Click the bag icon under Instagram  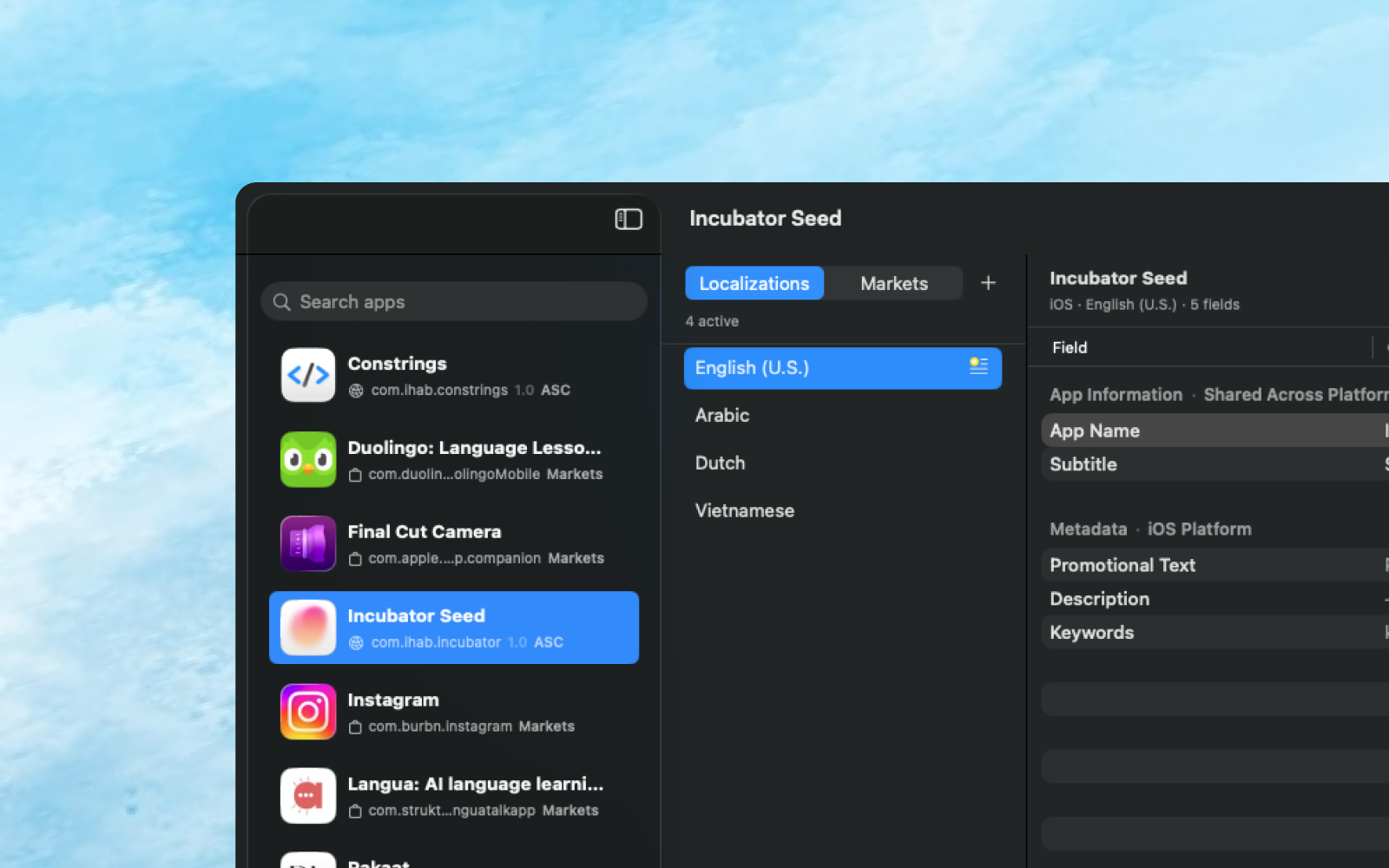(355, 727)
